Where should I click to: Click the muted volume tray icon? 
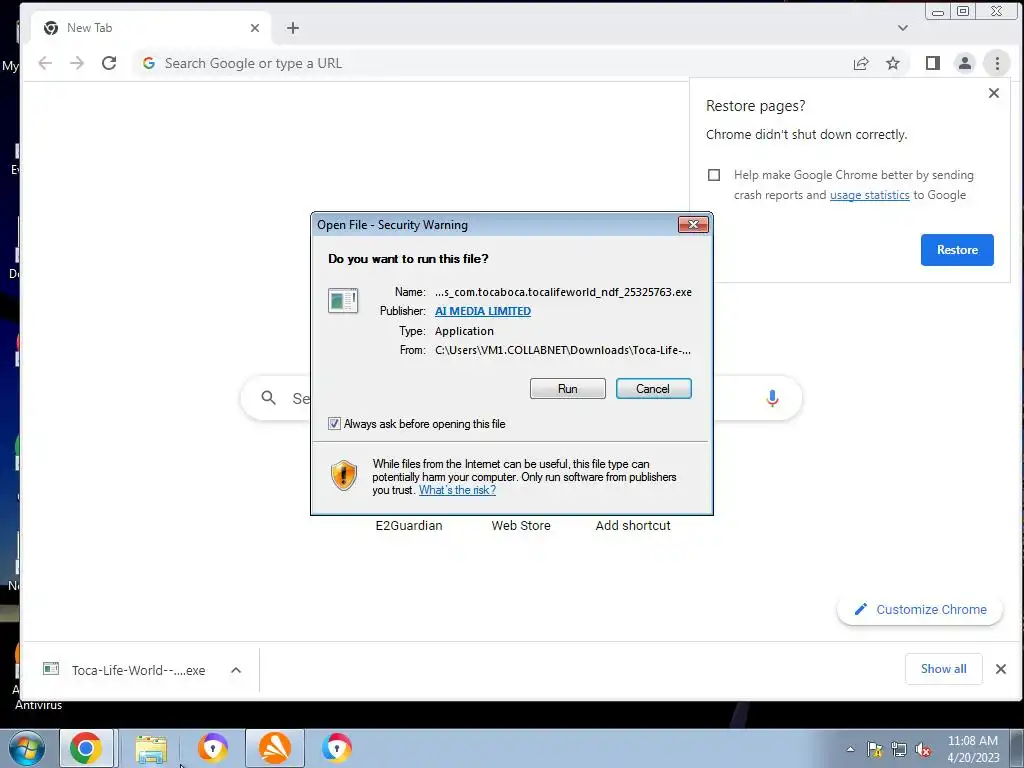[x=923, y=749]
